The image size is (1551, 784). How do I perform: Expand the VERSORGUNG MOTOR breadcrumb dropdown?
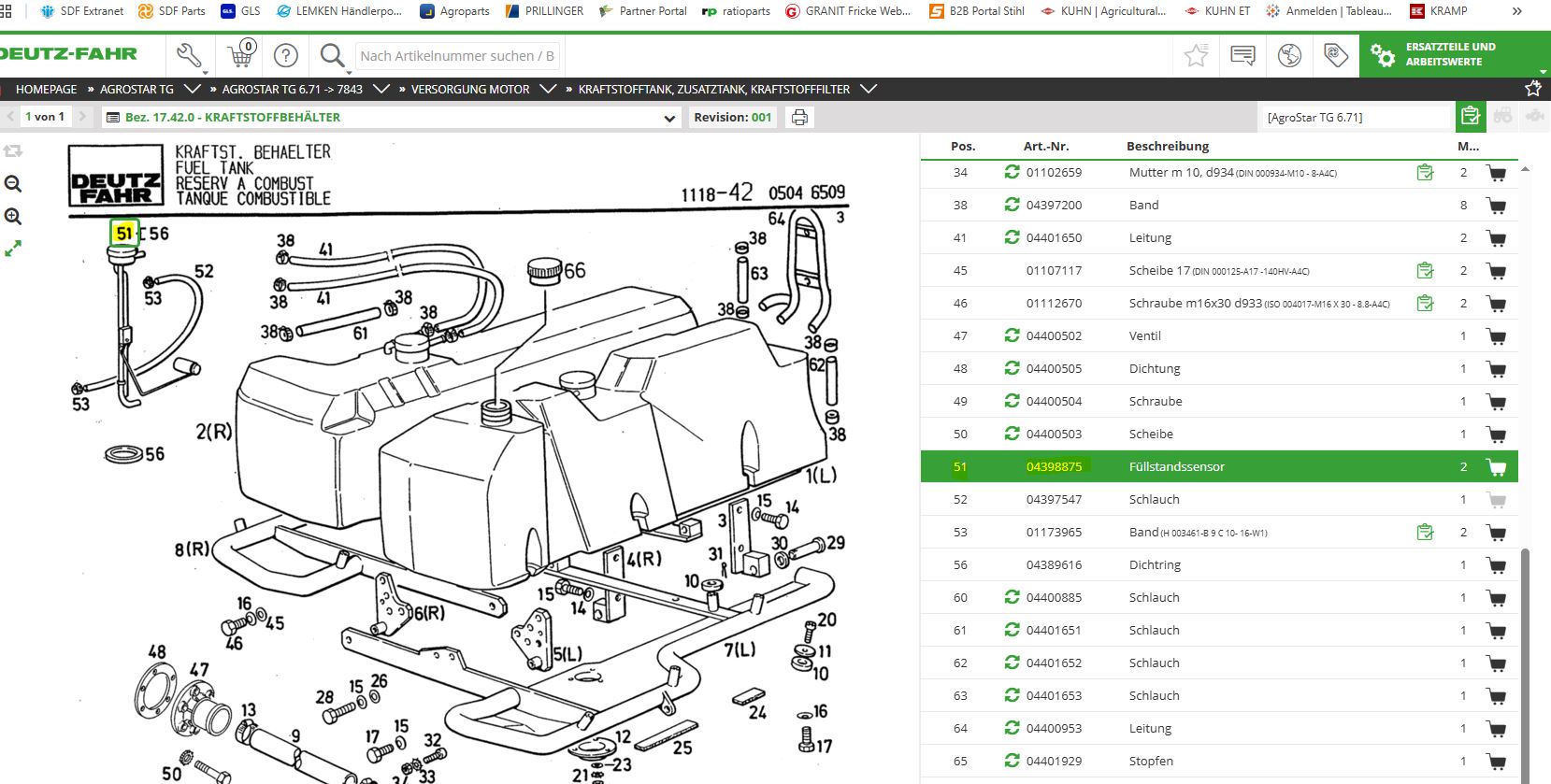pyautogui.click(x=548, y=90)
